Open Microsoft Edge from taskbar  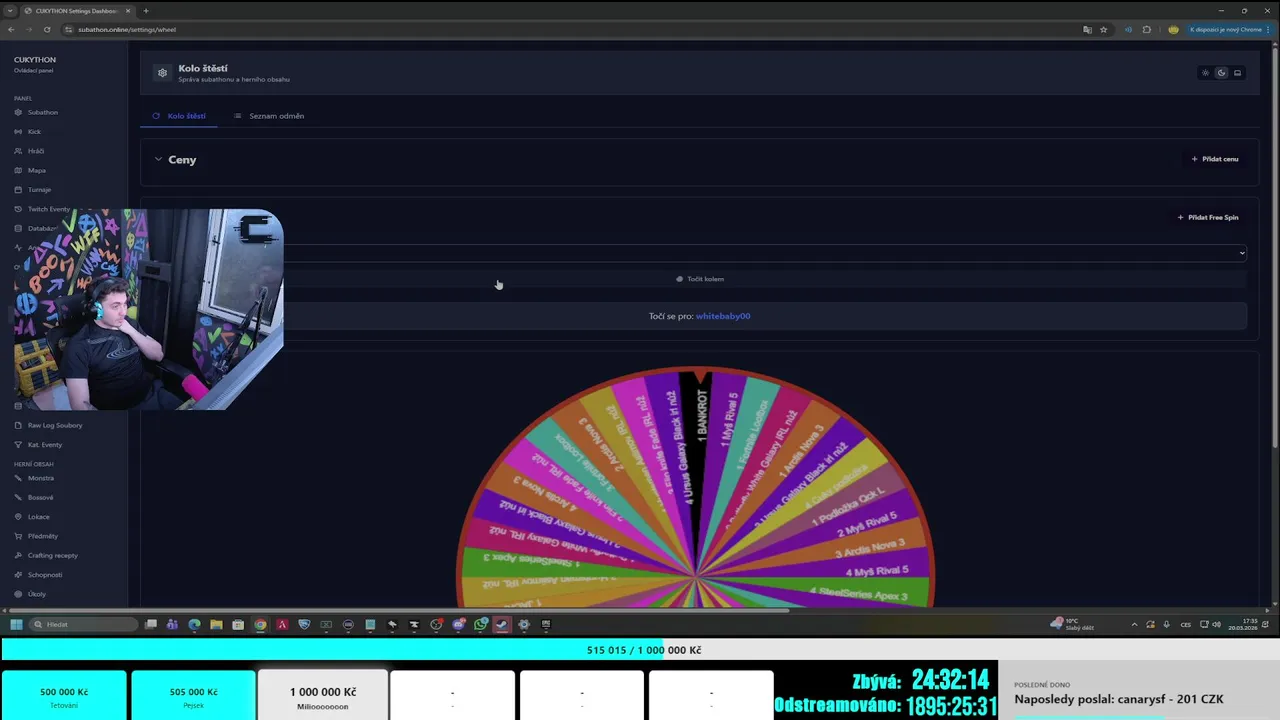click(x=194, y=624)
